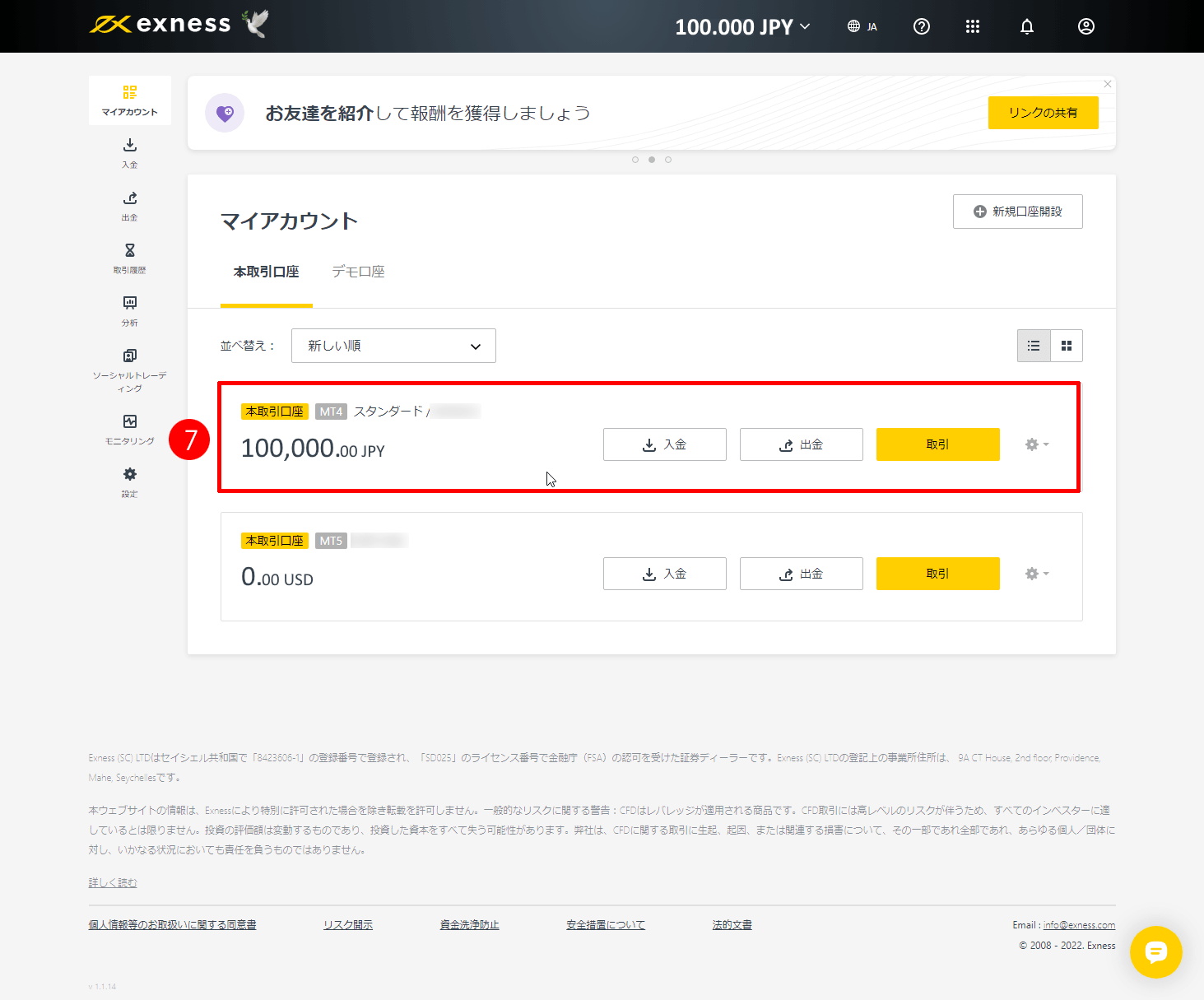Select the モニタリング sidebar icon
The image size is (1204, 1000).
click(x=129, y=428)
